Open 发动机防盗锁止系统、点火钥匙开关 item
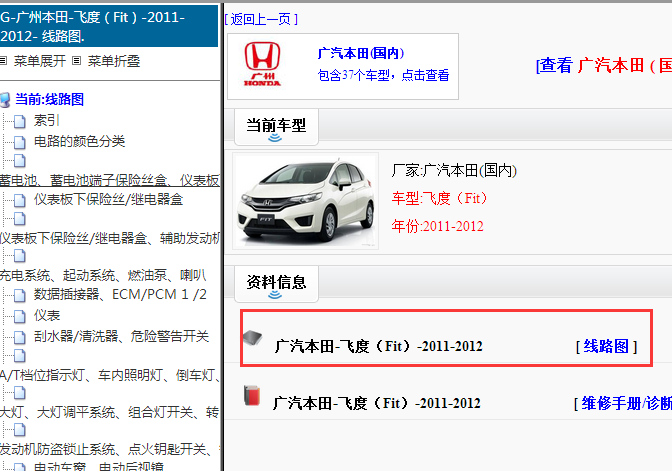The image size is (672, 471). pos(110,449)
